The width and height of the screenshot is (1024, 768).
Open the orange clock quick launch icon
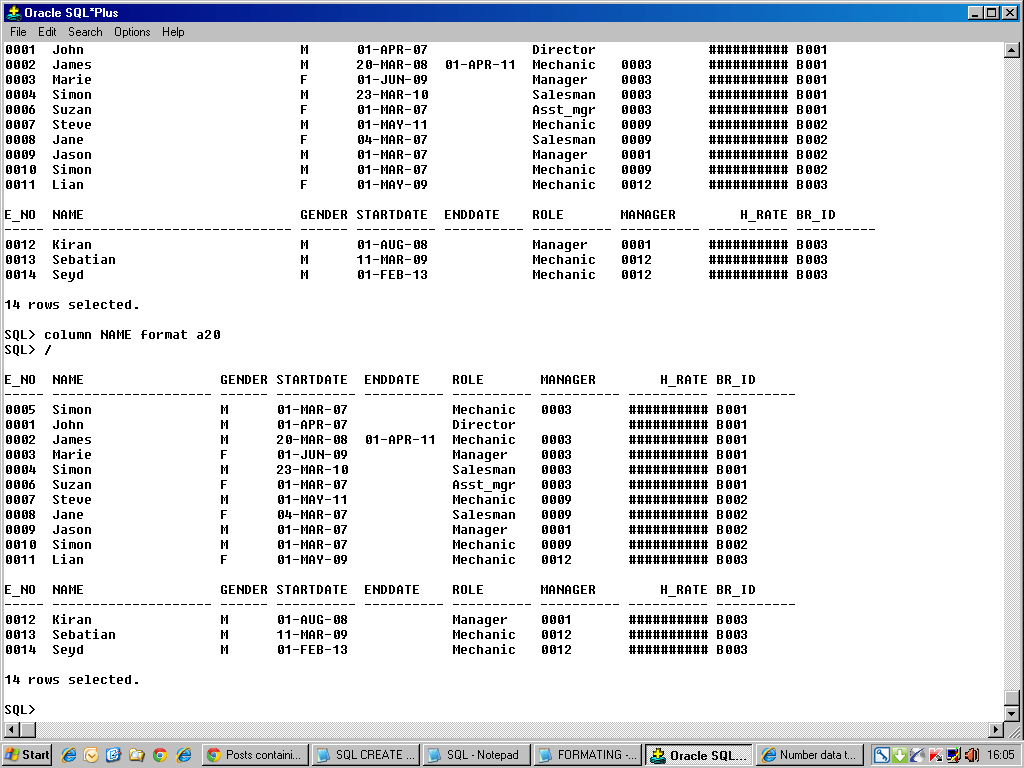pyautogui.click(x=91, y=755)
